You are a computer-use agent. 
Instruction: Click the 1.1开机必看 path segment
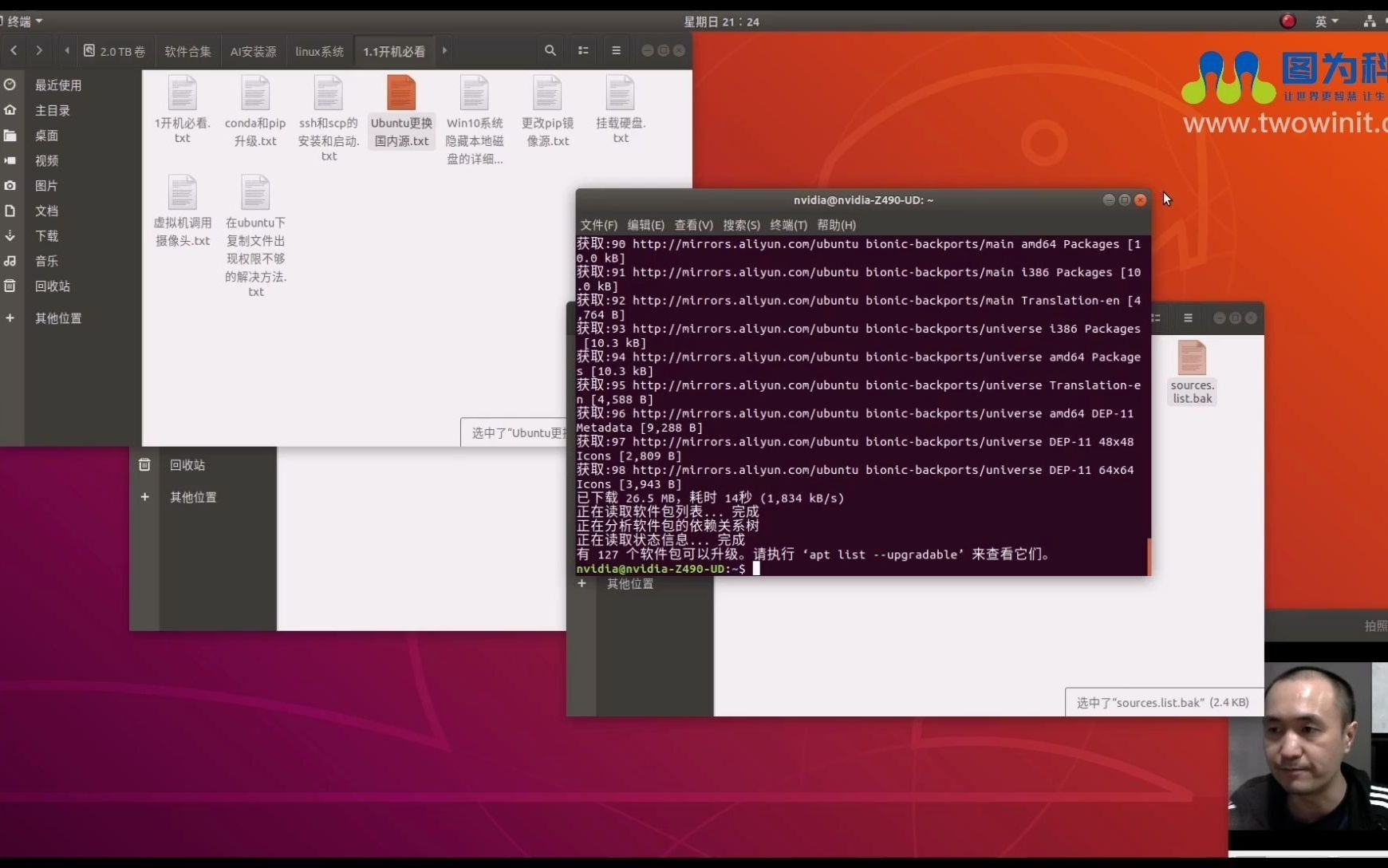(394, 51)
